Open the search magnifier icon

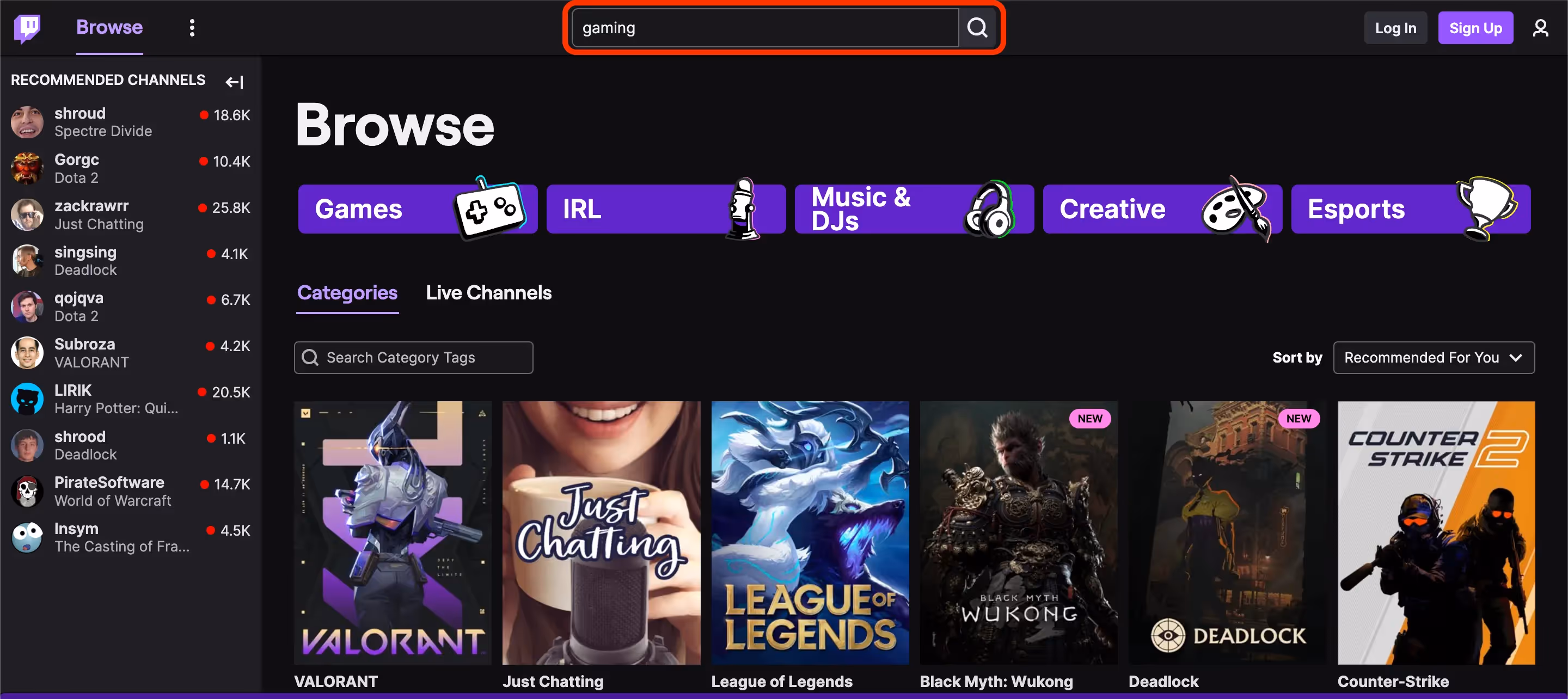(978, 27)
